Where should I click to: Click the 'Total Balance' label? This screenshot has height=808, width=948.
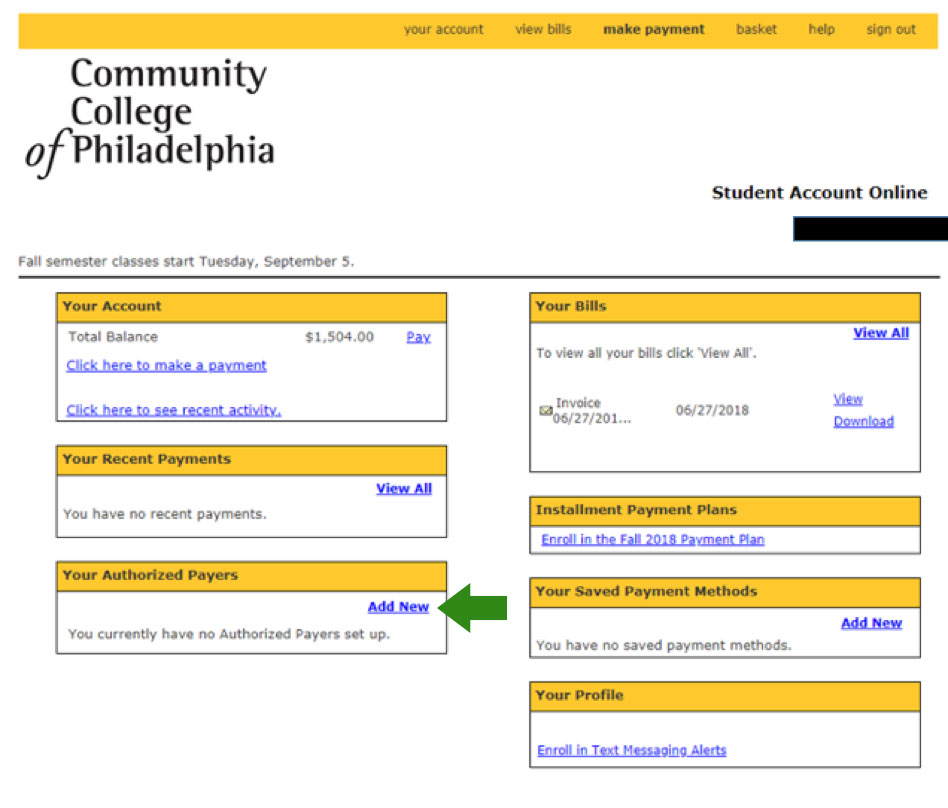(113, 337)
